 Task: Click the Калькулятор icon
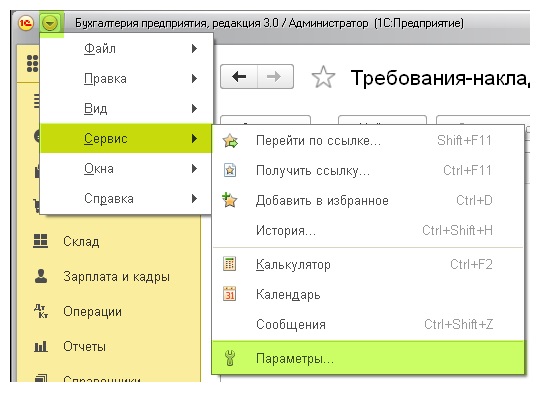pos(230,264)
